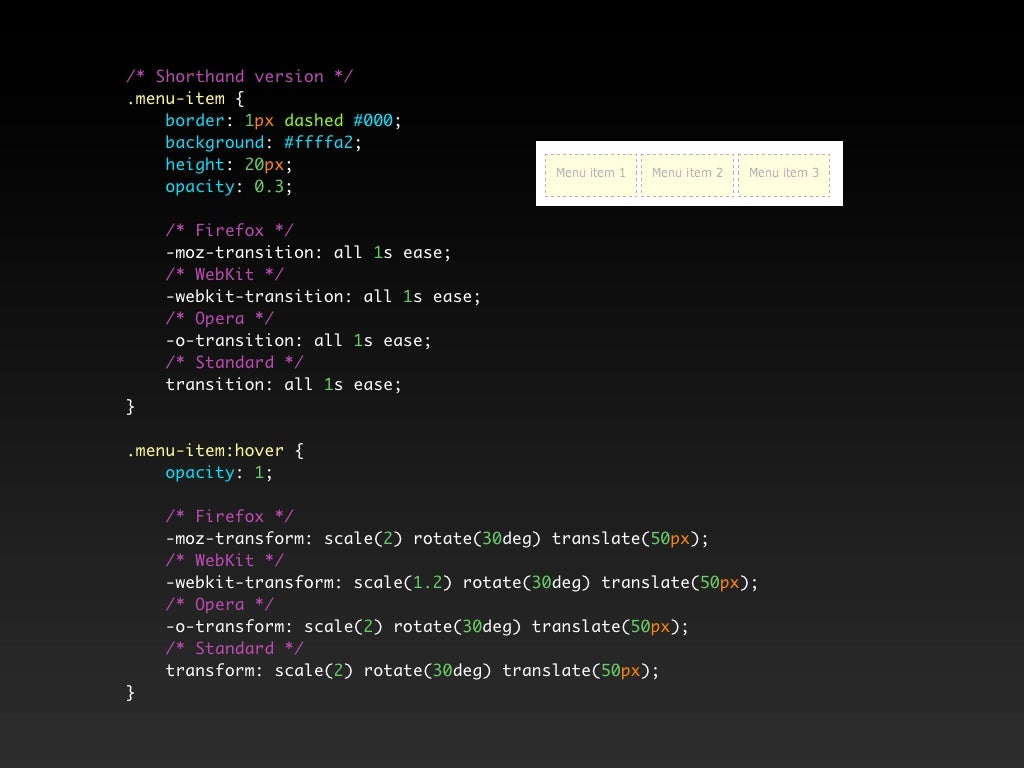
Task: Click the 'Menu item 1' box
Action: coord(590,175)
